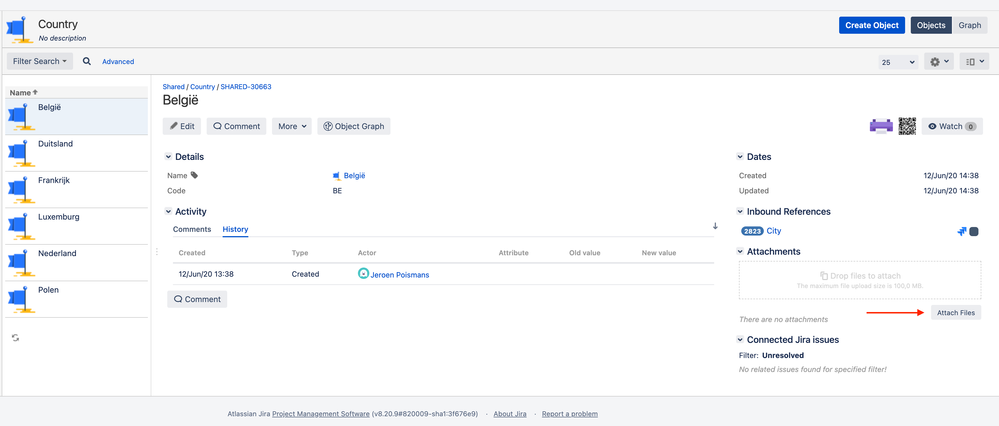Click the Drop files to attach area
The height and width of the screenshot is (426, 999).
click(860, 280)
